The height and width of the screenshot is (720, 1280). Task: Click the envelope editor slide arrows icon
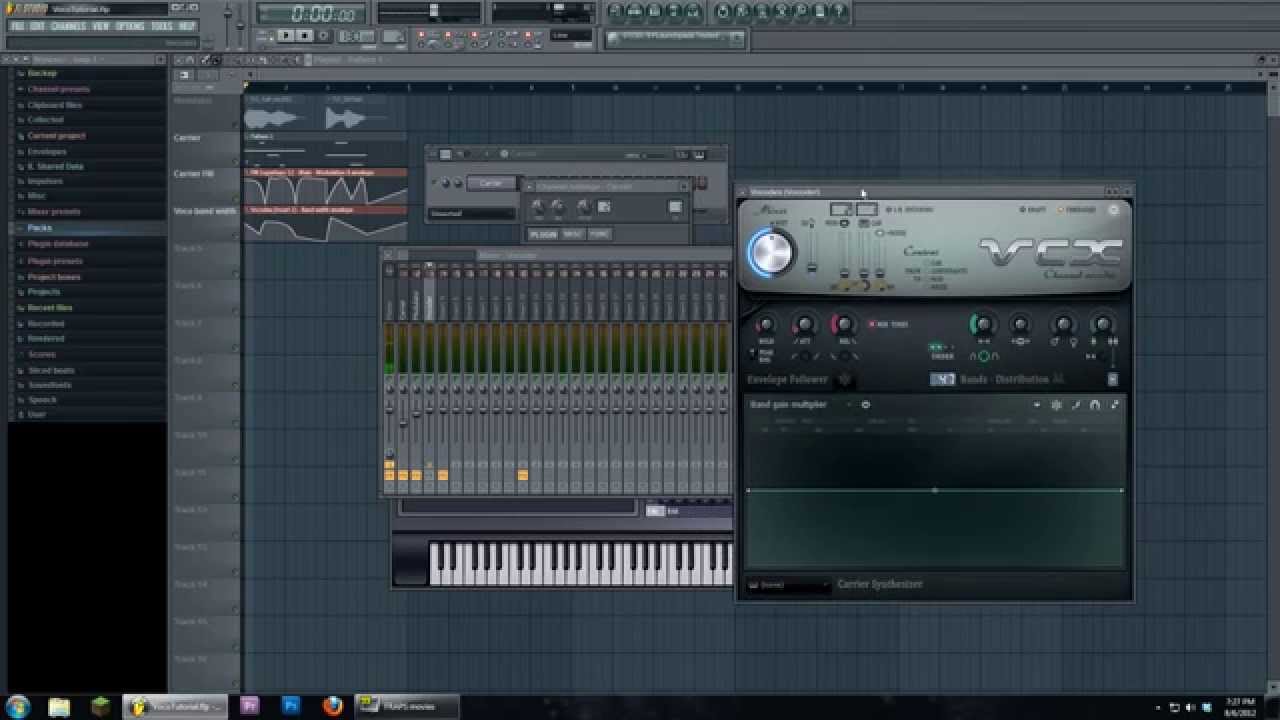coord(1114,405)
